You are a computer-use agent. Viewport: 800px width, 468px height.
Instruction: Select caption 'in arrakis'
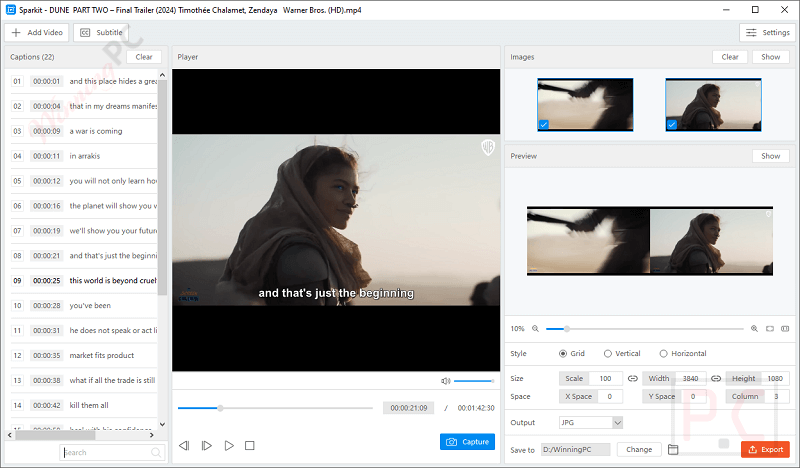(x=84, y=156)
